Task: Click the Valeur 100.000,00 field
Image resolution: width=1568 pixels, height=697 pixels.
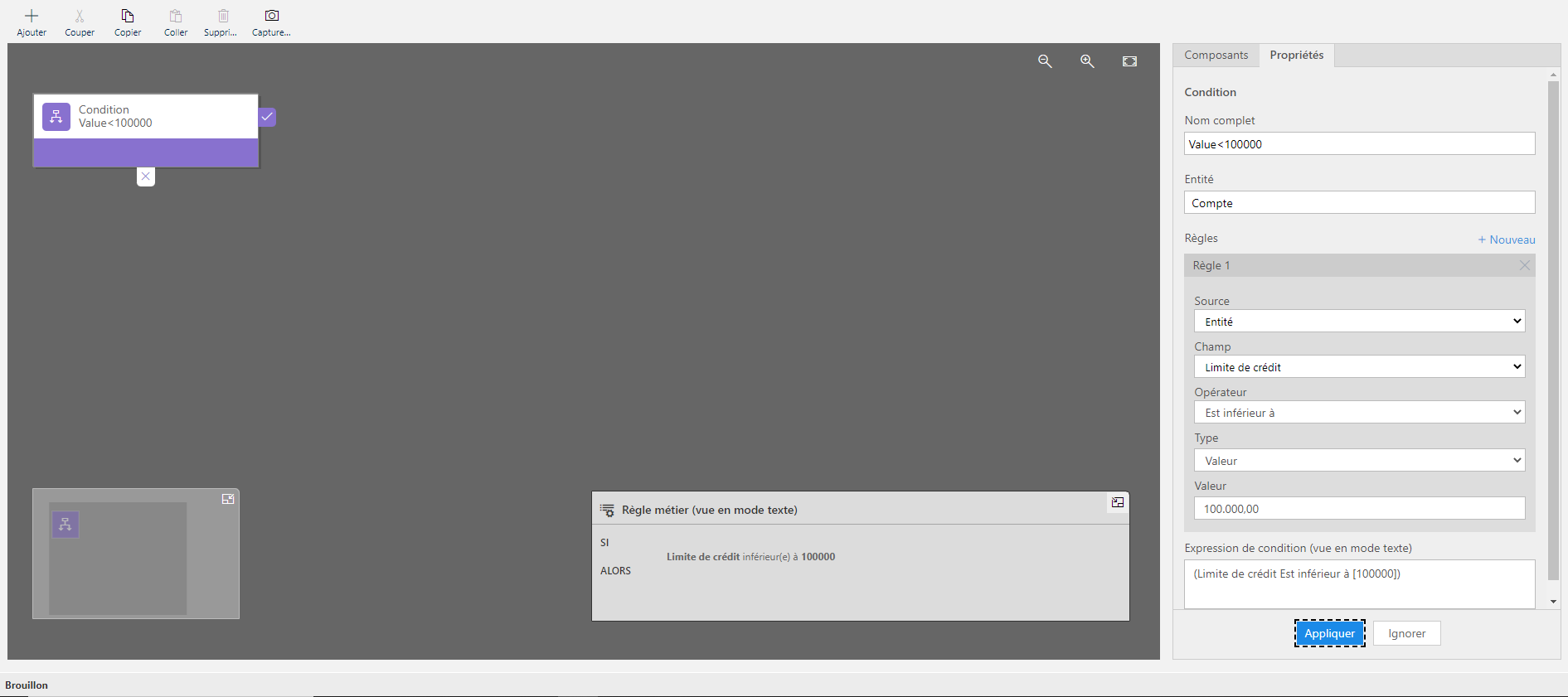Action: tap(1359, 509)
